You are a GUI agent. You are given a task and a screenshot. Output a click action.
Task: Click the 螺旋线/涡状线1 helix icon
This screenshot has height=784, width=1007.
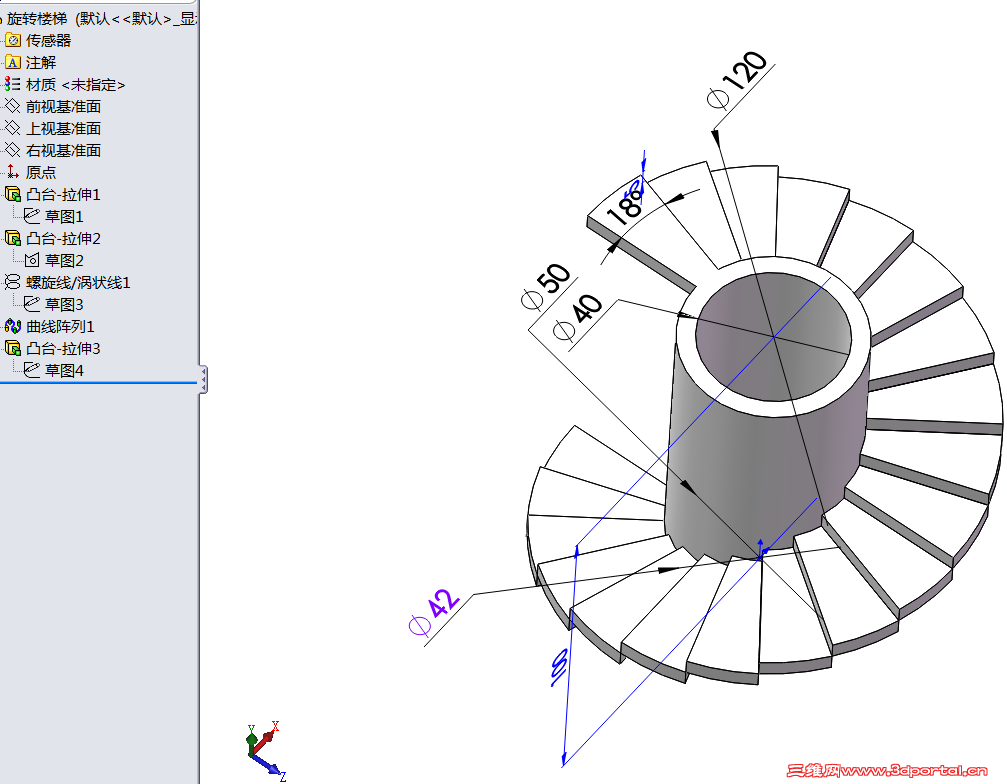[x=12, y=282]
